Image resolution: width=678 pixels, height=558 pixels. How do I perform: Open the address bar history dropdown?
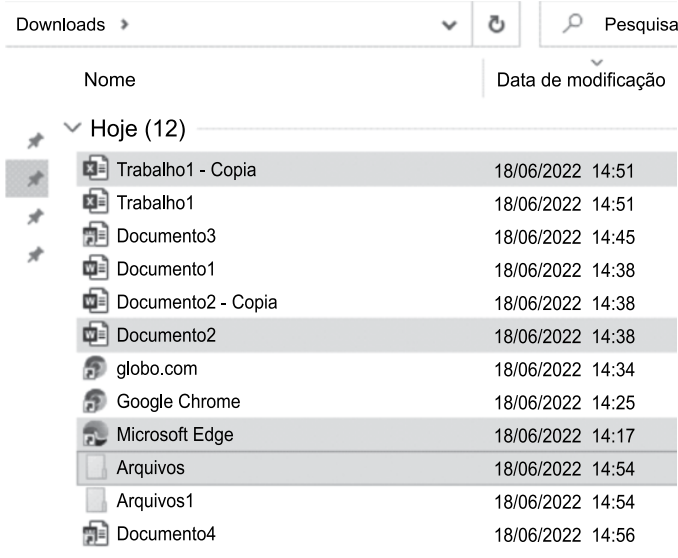pos(449,25)
